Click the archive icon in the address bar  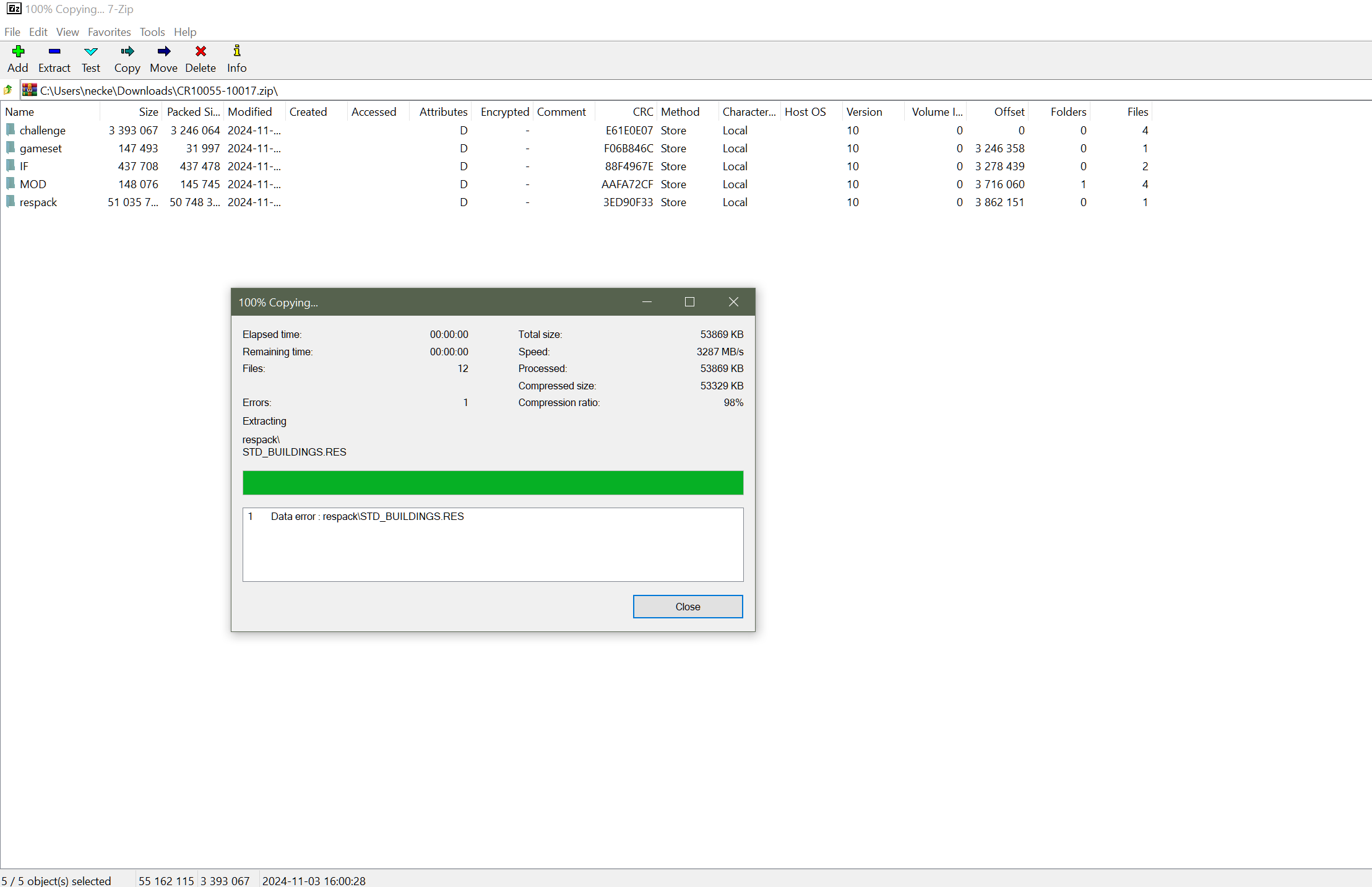point(30,90)
